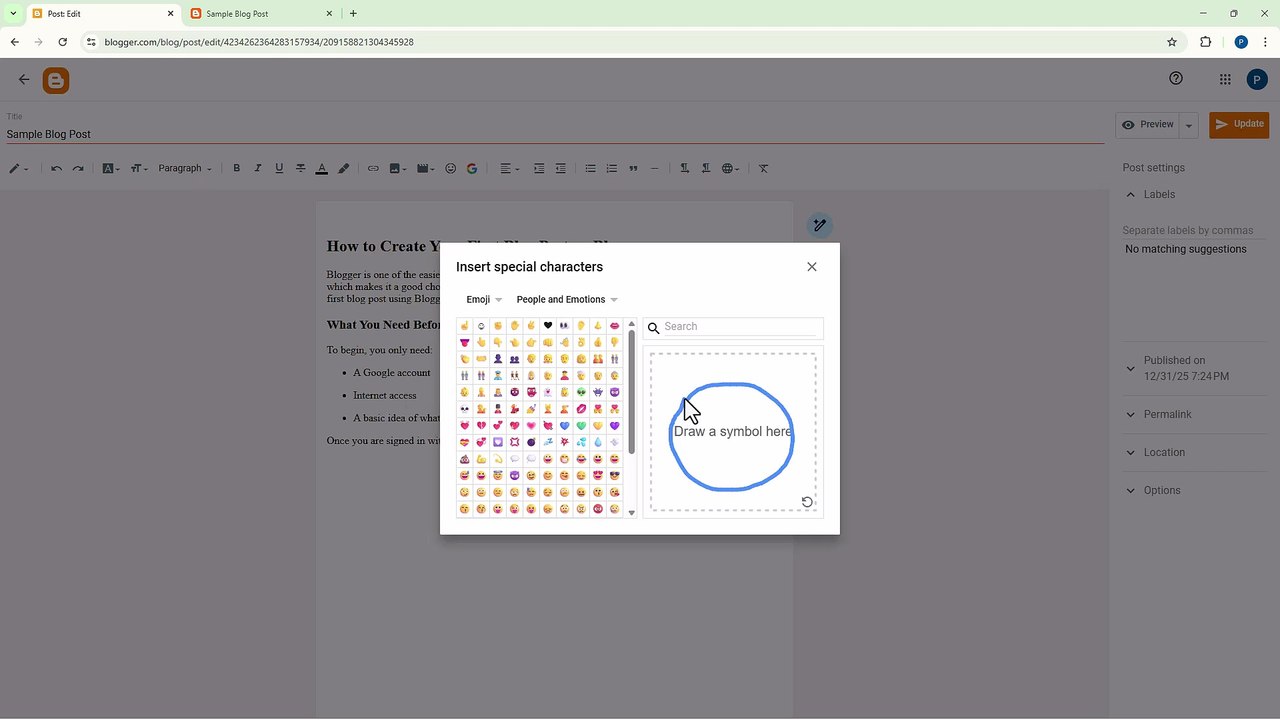
Task: Select the black heart emoji
Action: (548, 326)
